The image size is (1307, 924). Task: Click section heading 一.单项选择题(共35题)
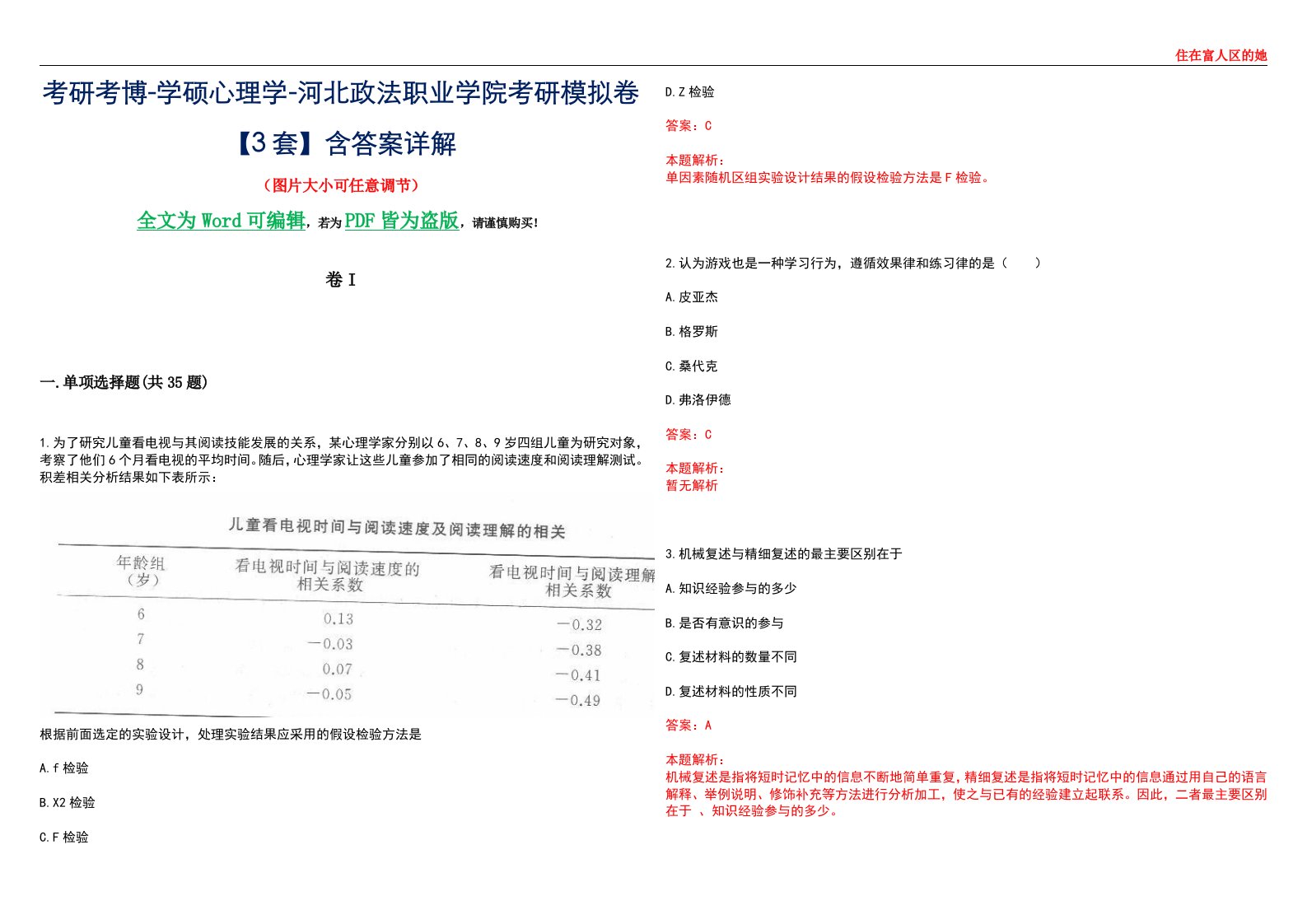click(124, 382)
